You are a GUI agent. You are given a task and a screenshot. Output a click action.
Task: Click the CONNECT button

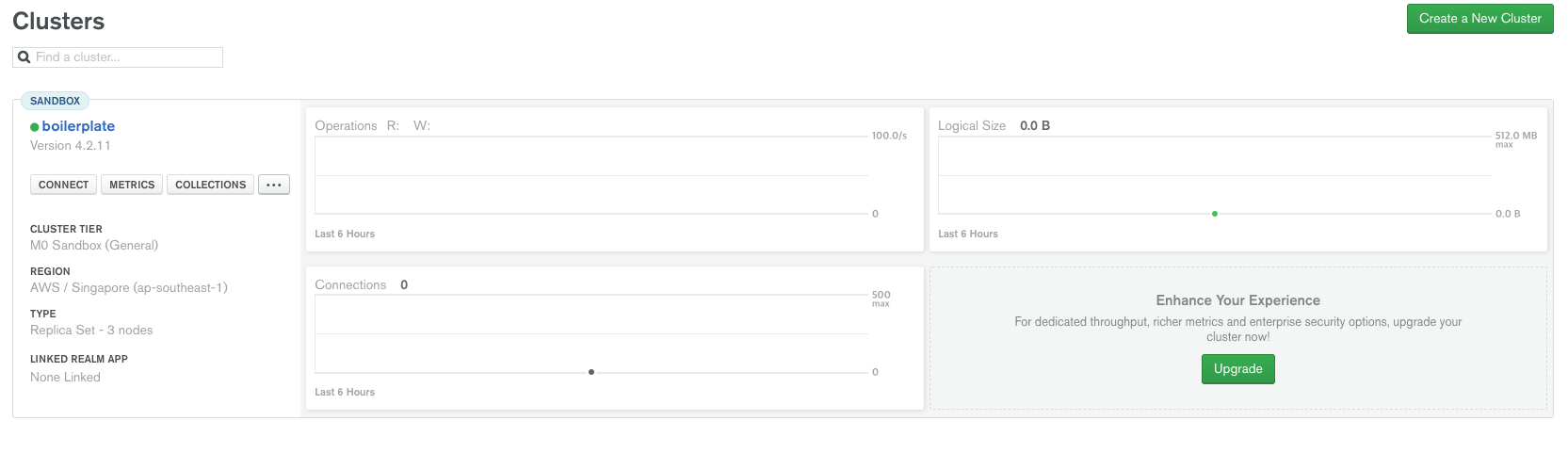(x=63, y=185)
